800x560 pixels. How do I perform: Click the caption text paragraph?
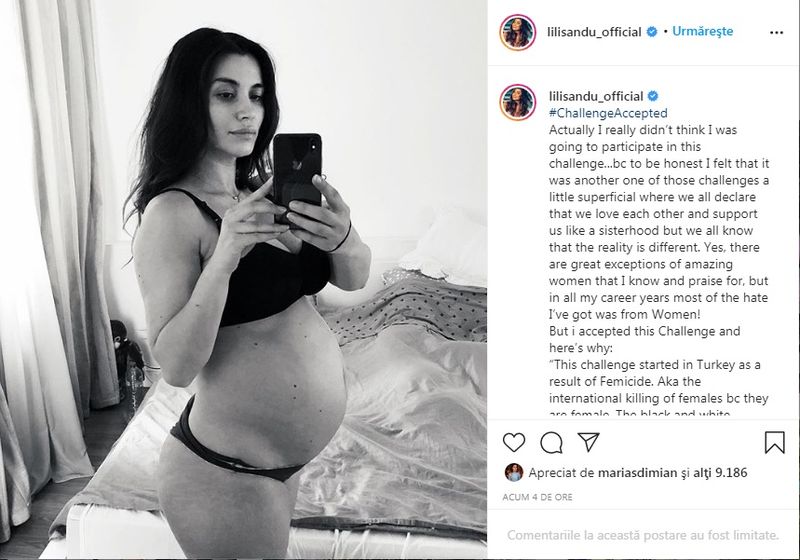659,271
